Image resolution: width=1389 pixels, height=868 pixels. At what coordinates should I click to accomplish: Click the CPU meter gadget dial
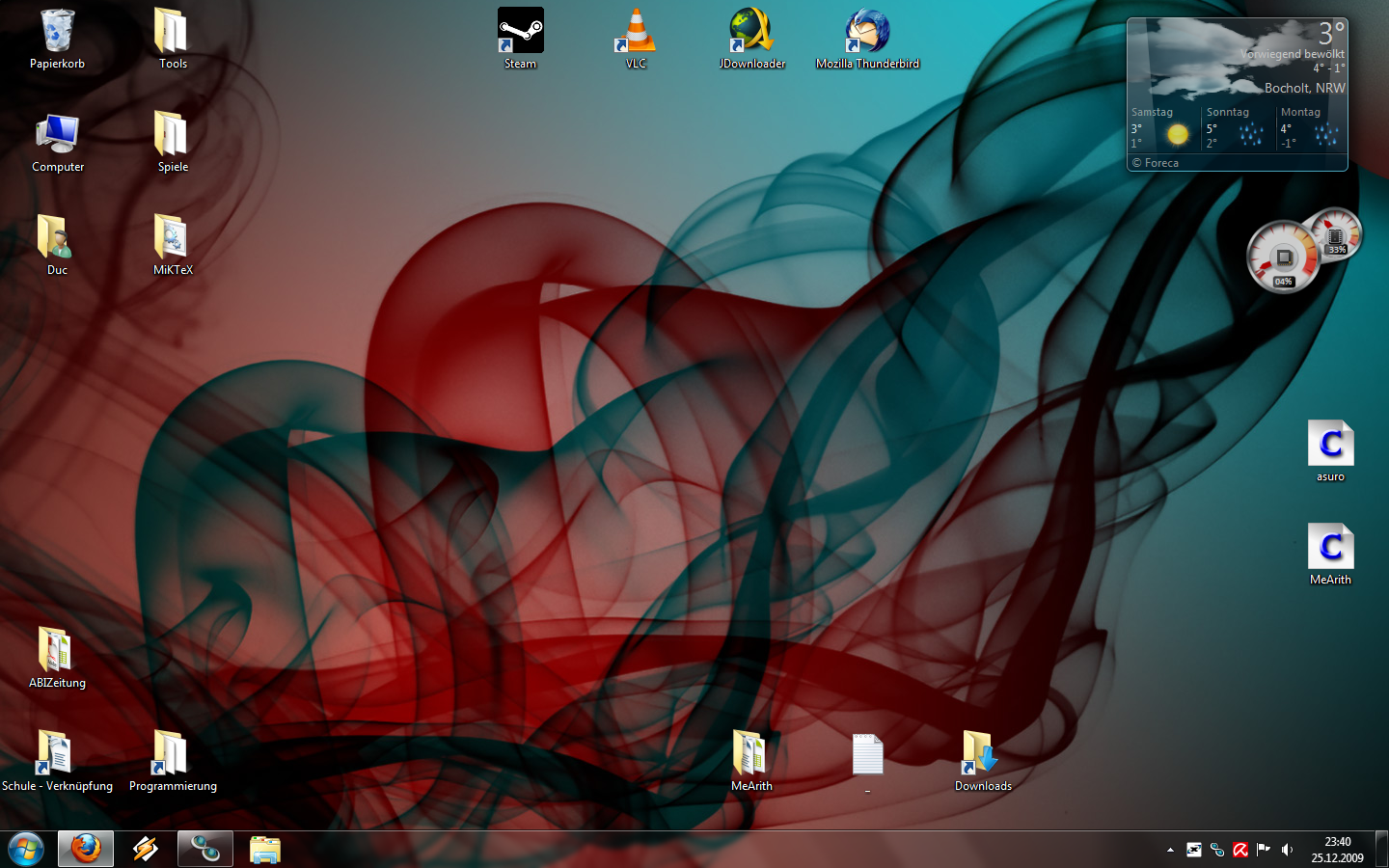(1282, 258)
